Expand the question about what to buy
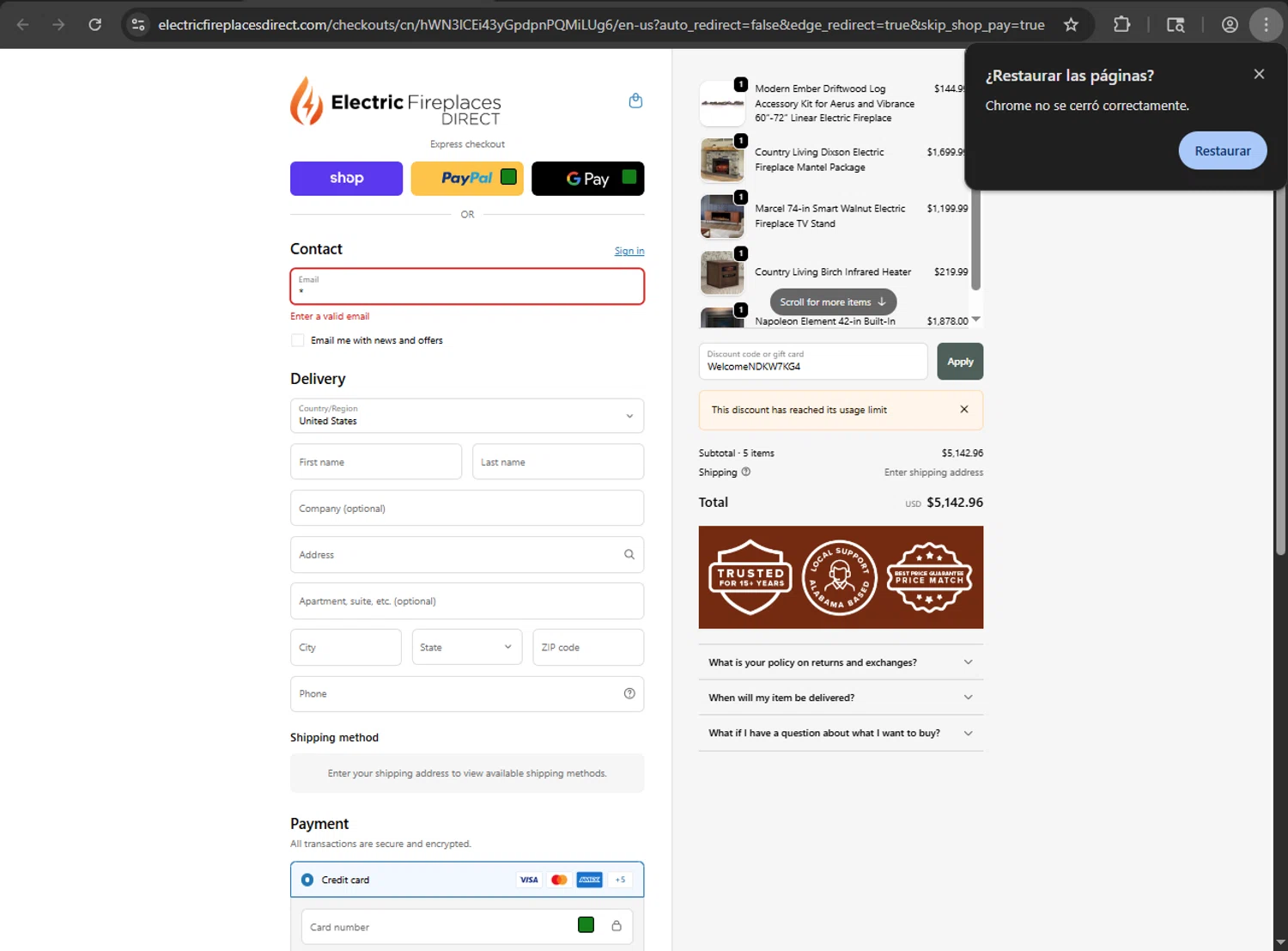 pos(841,733)
